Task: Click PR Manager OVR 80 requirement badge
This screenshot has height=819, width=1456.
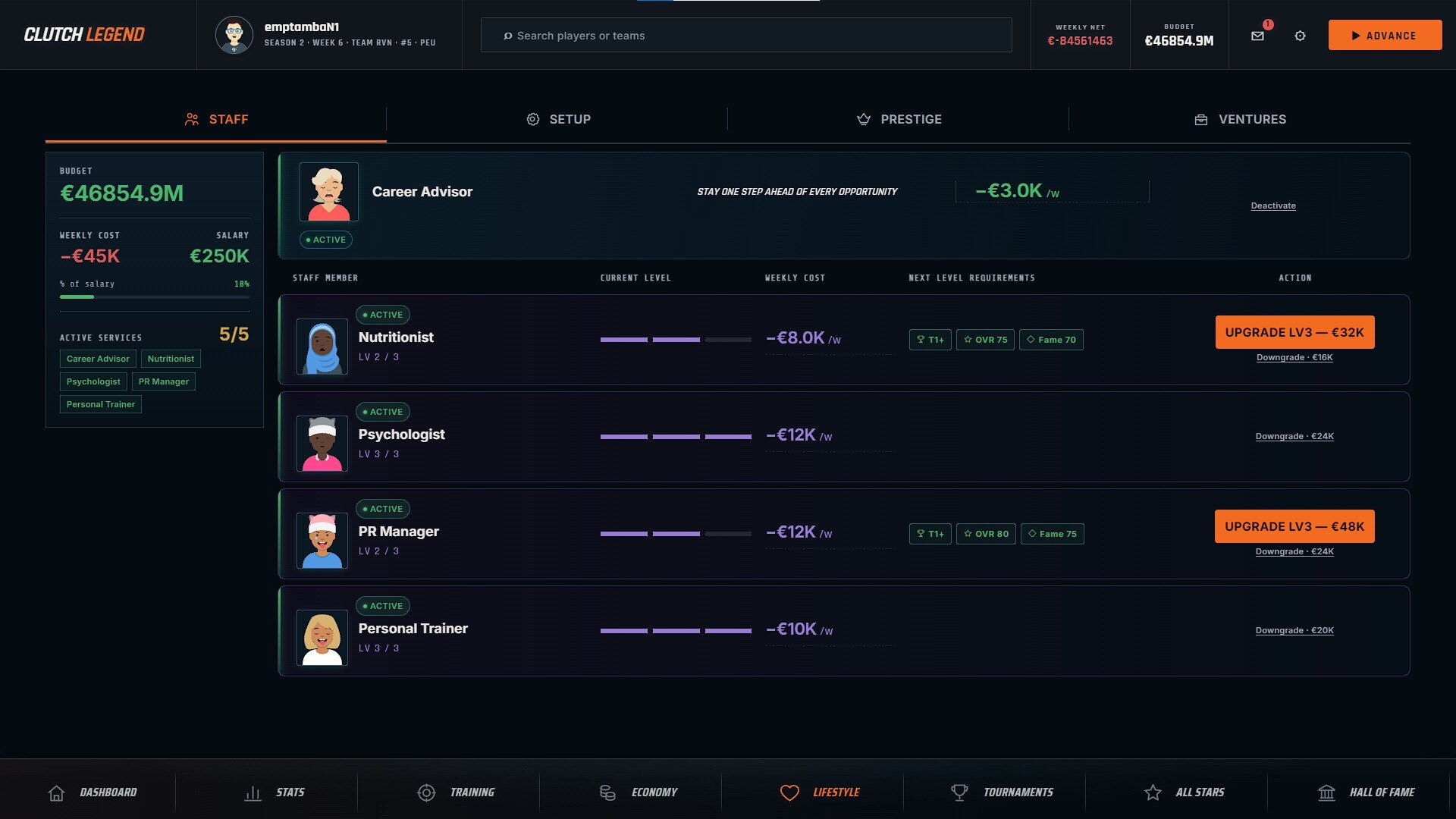Action: coord(986,534)
